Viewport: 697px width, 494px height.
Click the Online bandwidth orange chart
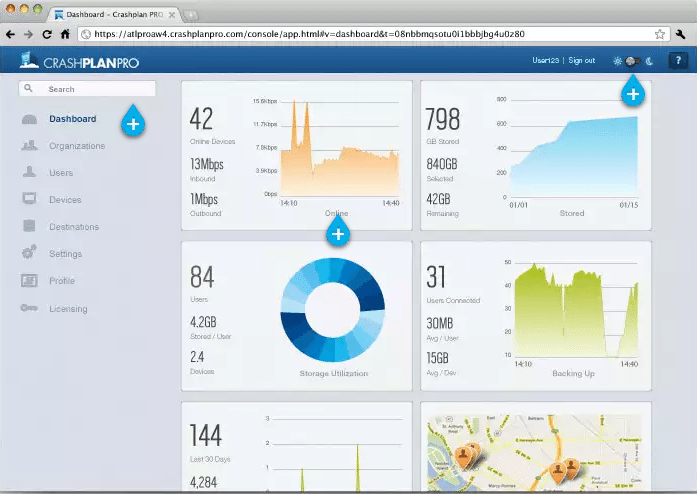tap(339, 149)
